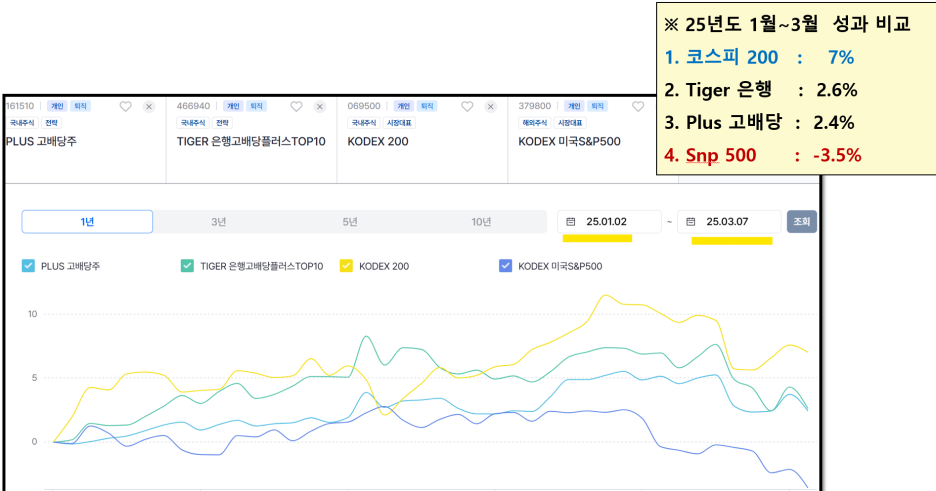
Task: Remove TIGER 은행고배당플러스TOP10 card with X
Action: coord(320,107)
